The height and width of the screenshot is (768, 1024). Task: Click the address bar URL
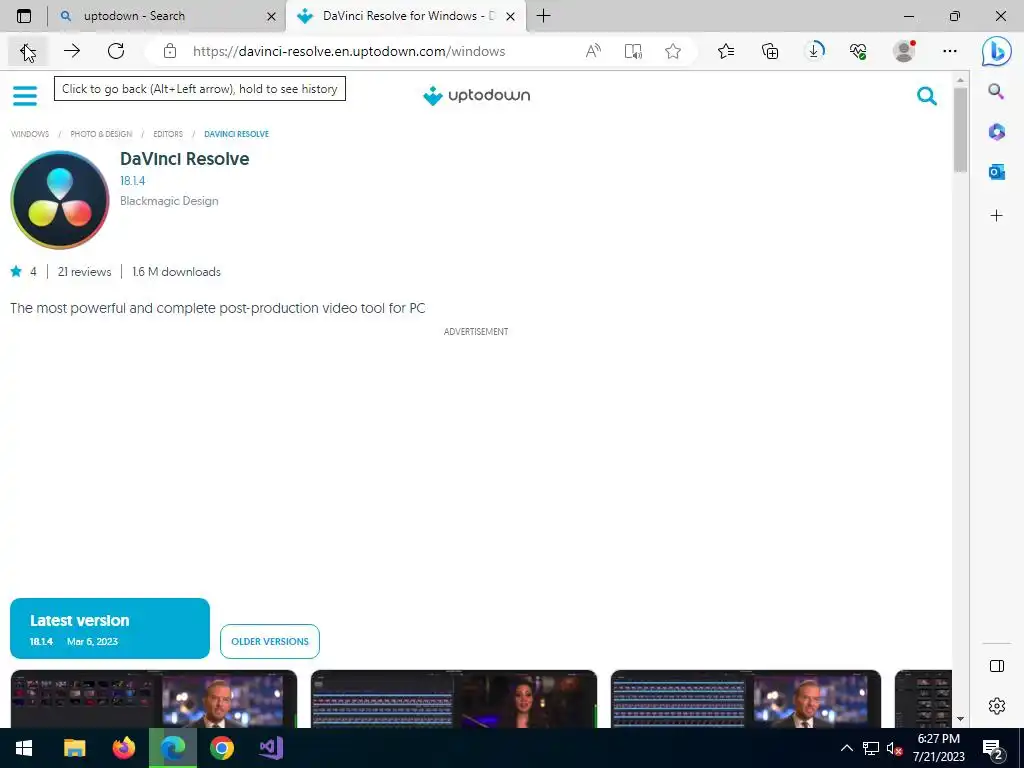[x=349, y=51]
